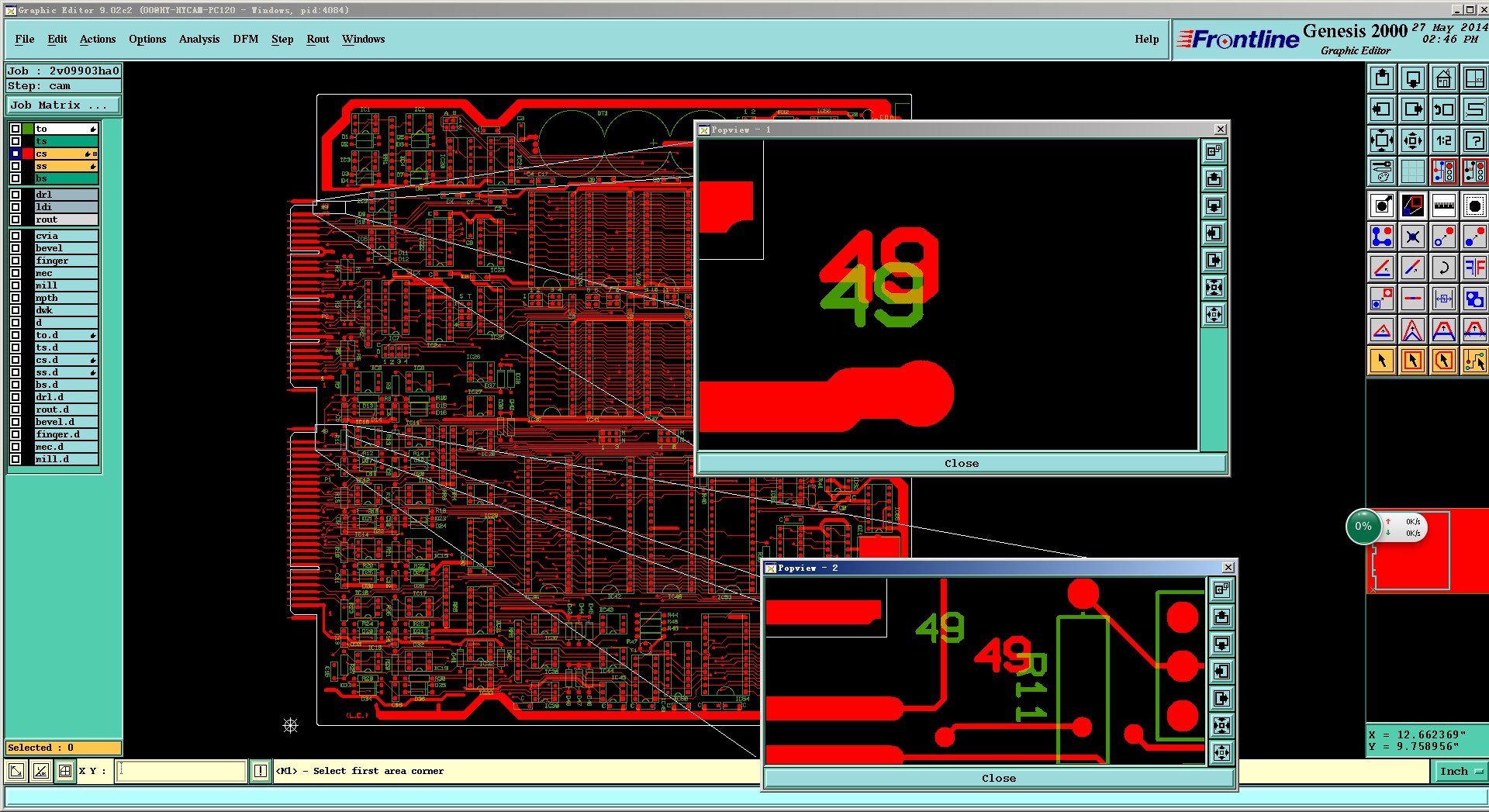Click the question mark help icon in toolbar
Screen dimensions: 1489x812
point(1475,140)
